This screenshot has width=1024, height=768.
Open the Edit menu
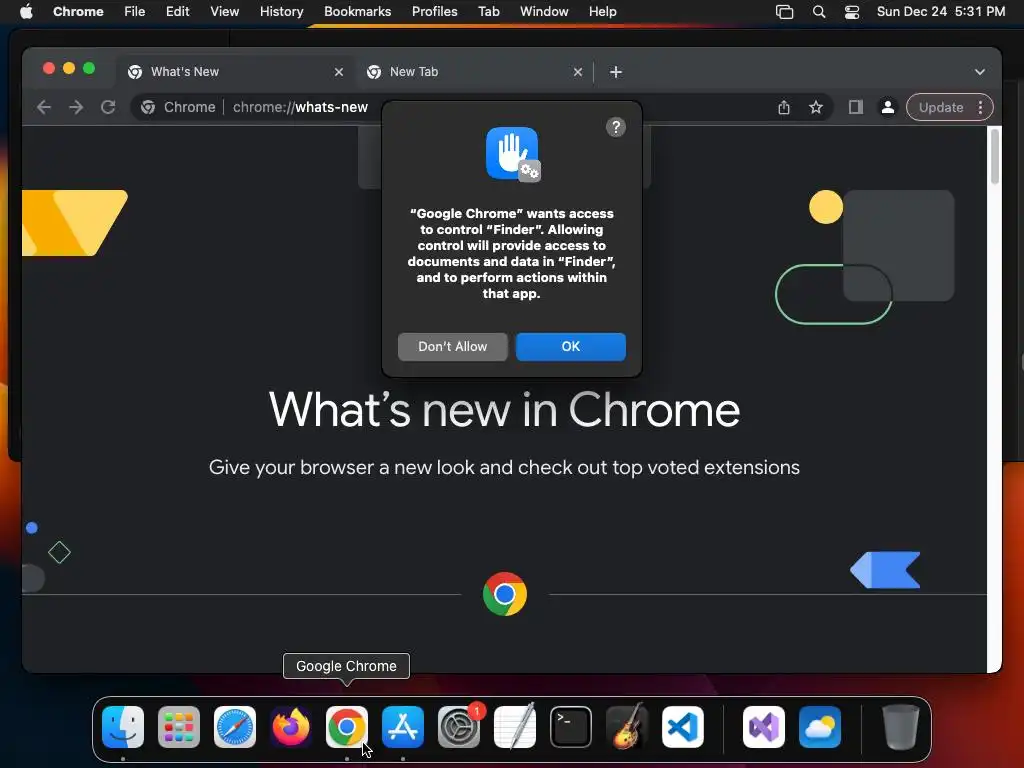click(x=178, y=12)
